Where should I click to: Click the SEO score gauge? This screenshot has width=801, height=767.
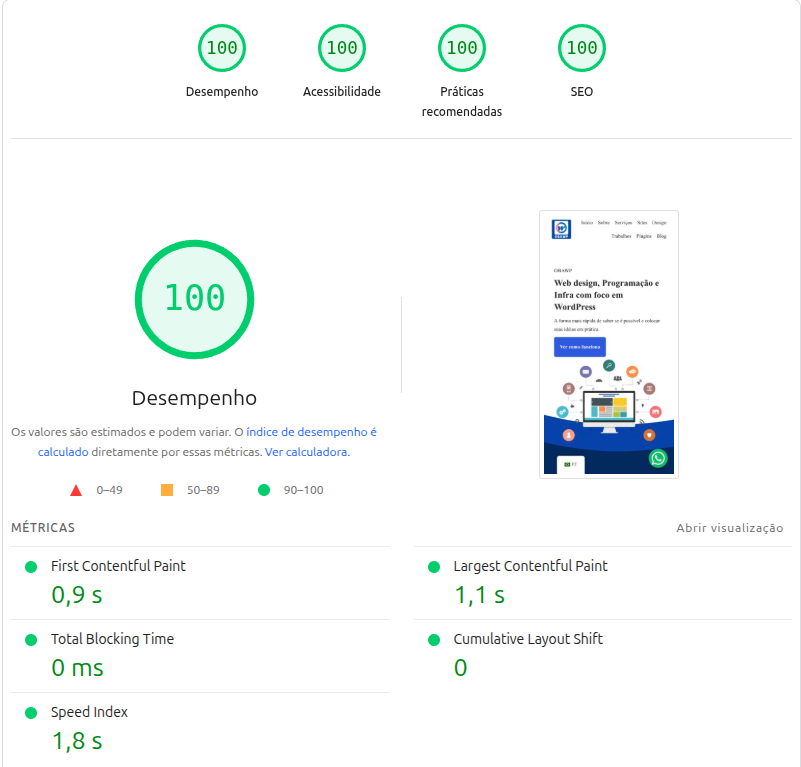click(582, 48)
